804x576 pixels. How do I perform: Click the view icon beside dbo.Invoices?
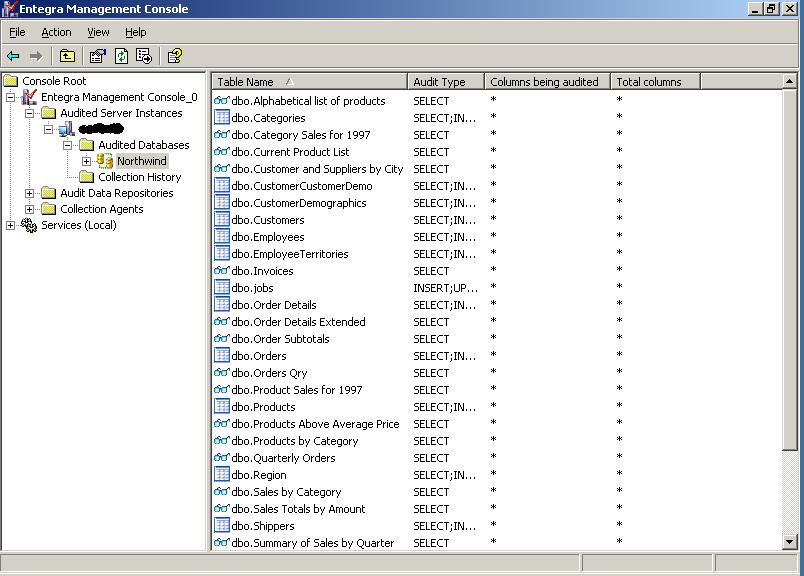pyautogui.click(x=221, y=271)
